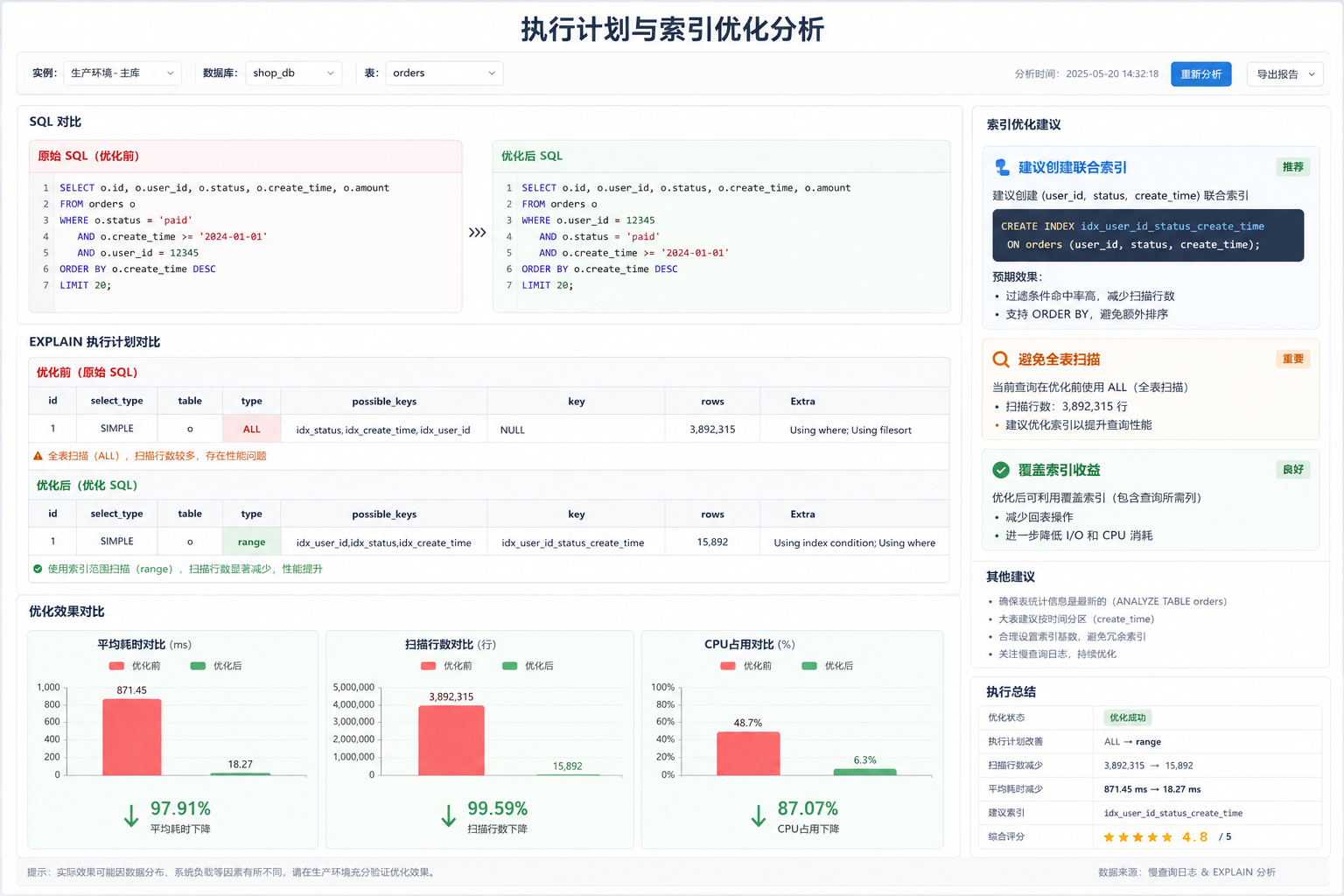1344x896 pixels.
Task: Click the 重新分析 button
Action: (1200, 74)
